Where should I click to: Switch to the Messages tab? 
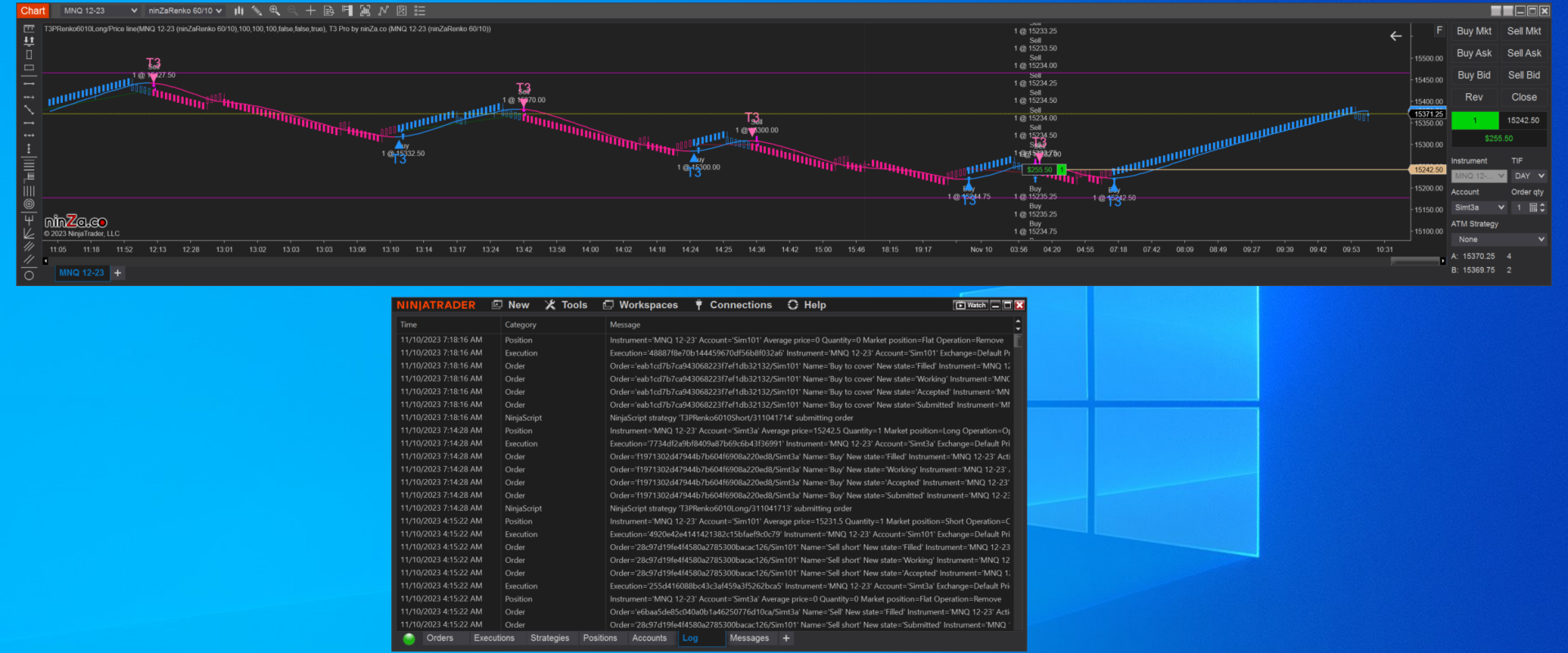(749, 638)
